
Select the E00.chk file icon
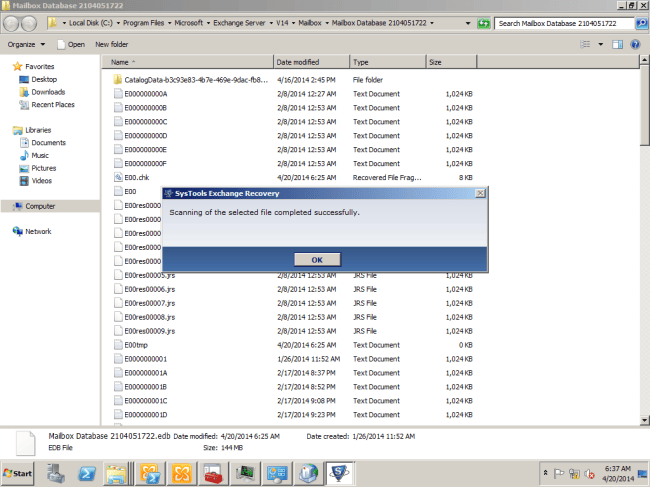point(118,177)
